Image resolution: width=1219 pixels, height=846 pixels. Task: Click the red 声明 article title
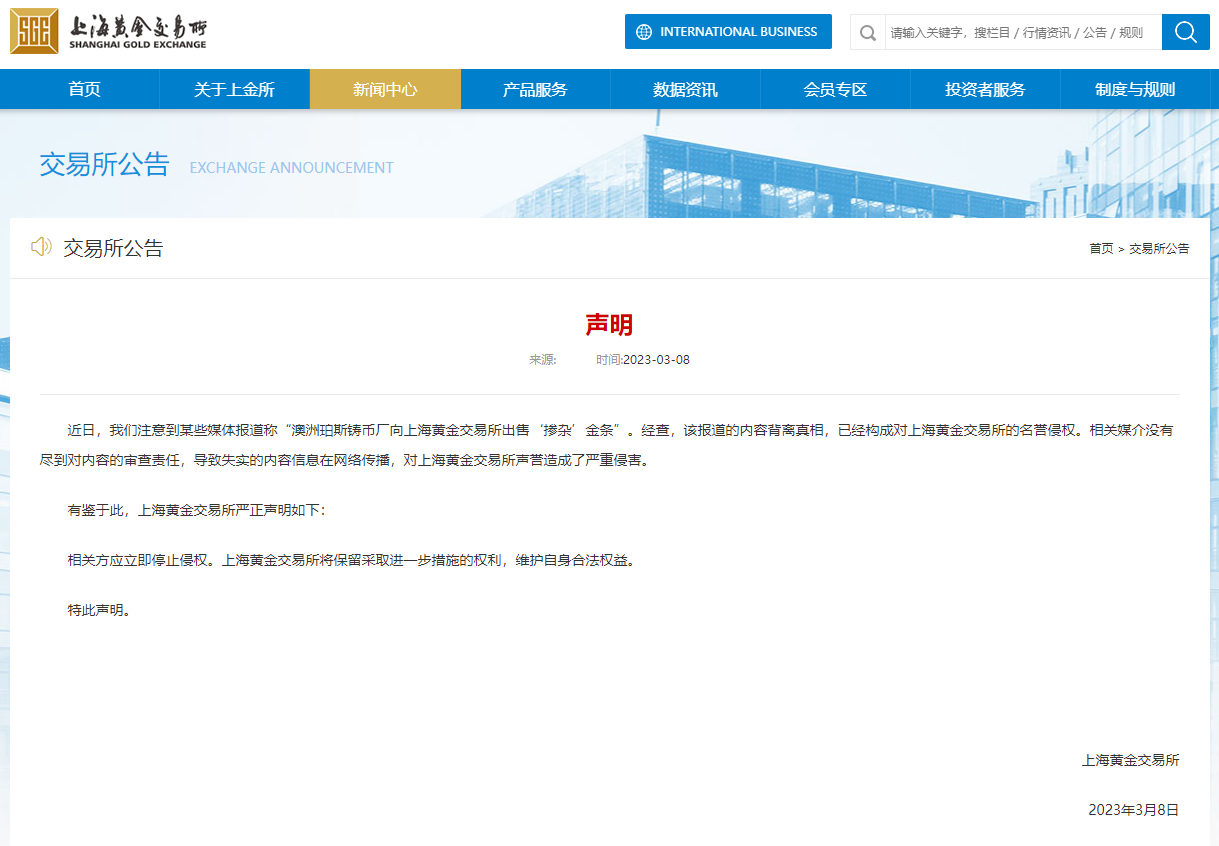[609, 325]
